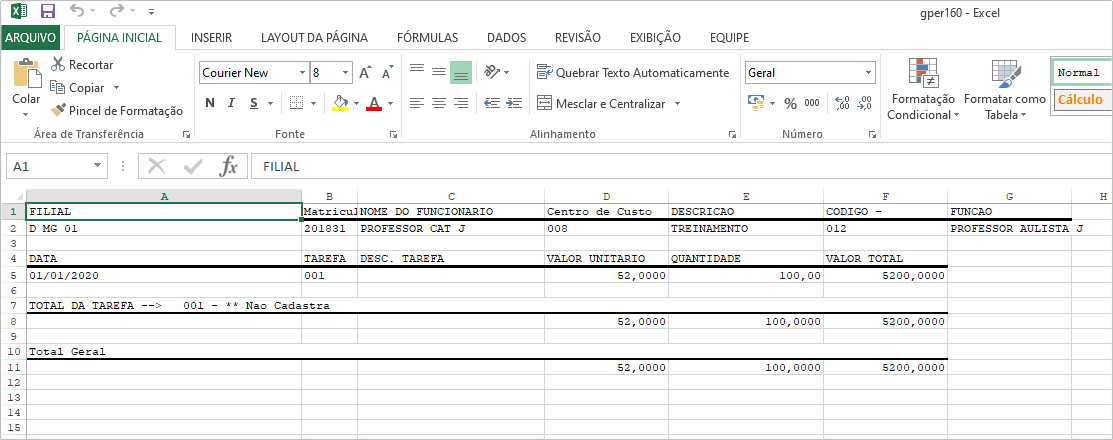The height and width of the screenshot is (440, 1113).
Task: Click Recortar to cut selection
Action: 82,65
